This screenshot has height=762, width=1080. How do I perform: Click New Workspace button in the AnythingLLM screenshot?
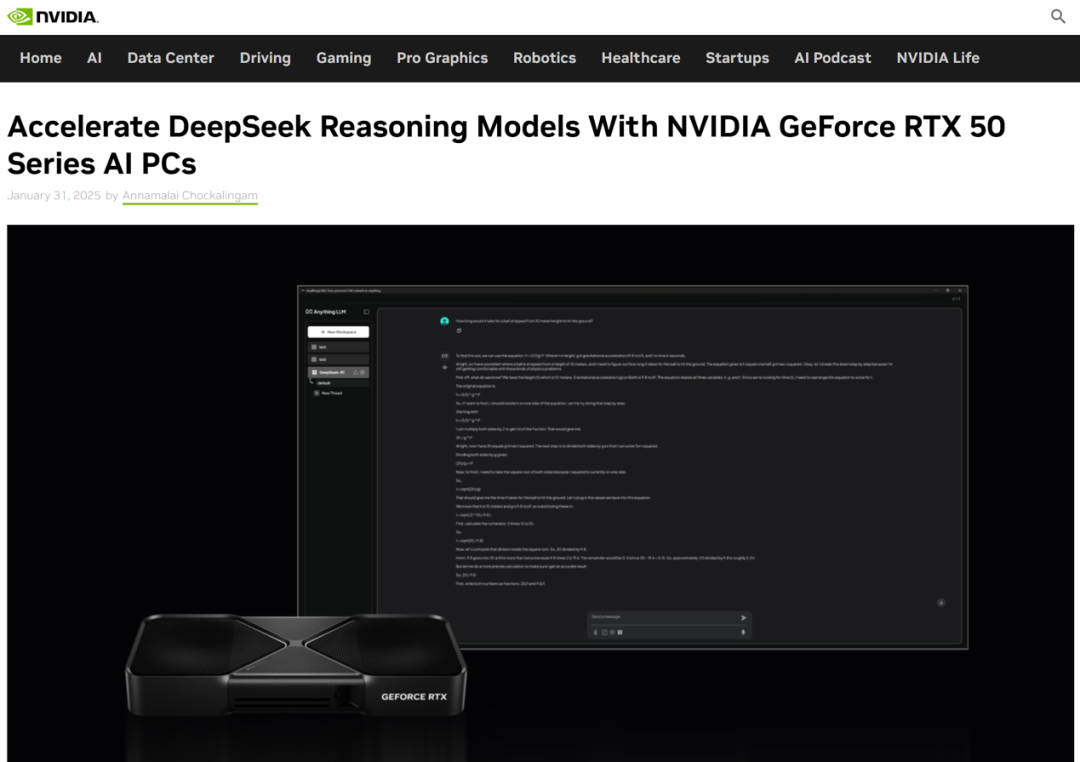[x=338, y=332]
